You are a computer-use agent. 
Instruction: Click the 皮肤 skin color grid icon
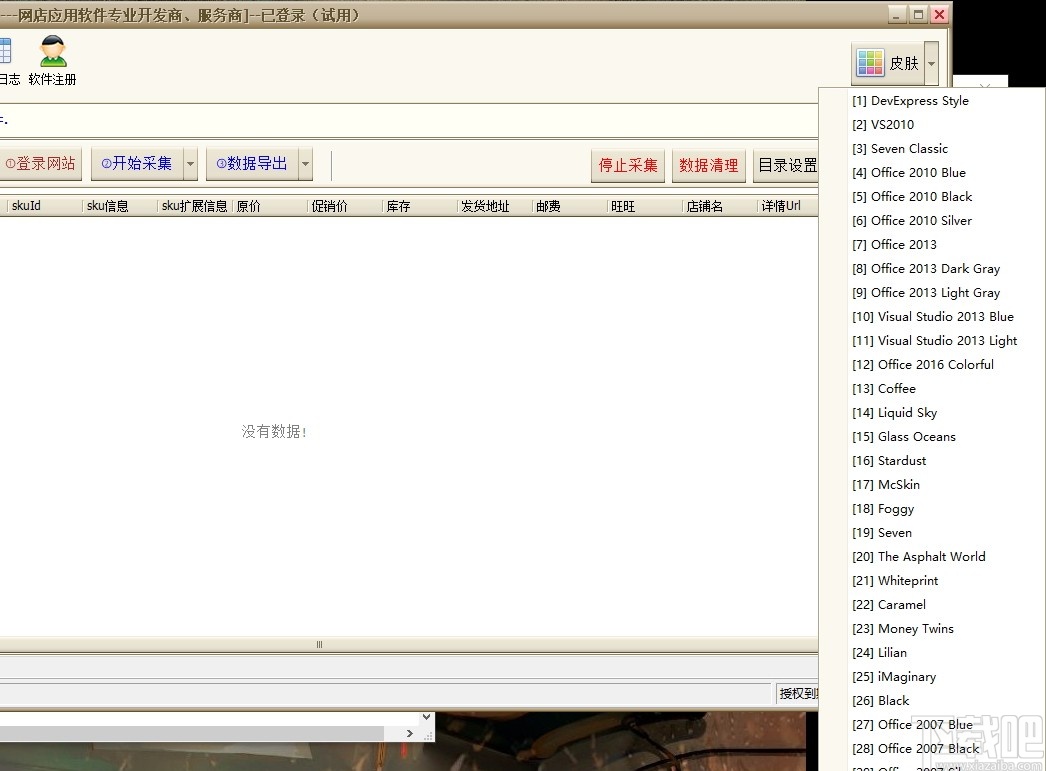tap(870, 63)
